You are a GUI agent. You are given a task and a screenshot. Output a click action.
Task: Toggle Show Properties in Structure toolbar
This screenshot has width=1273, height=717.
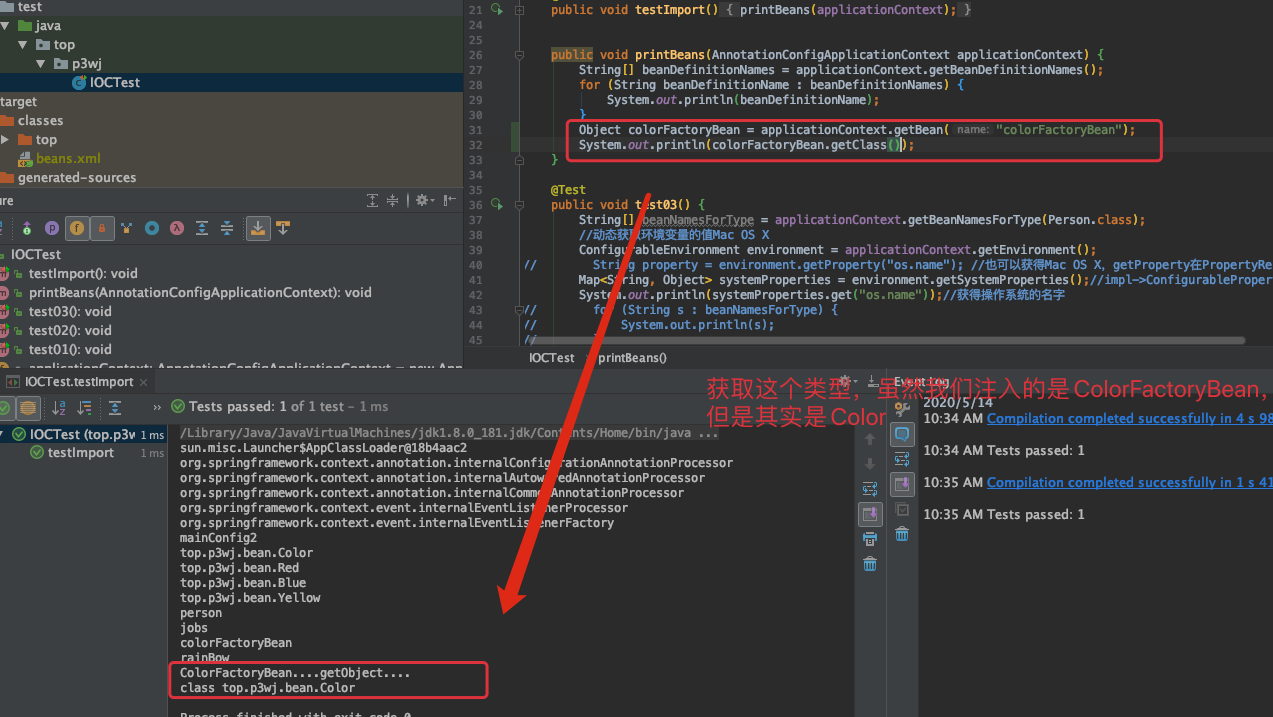tap(52, 229)
